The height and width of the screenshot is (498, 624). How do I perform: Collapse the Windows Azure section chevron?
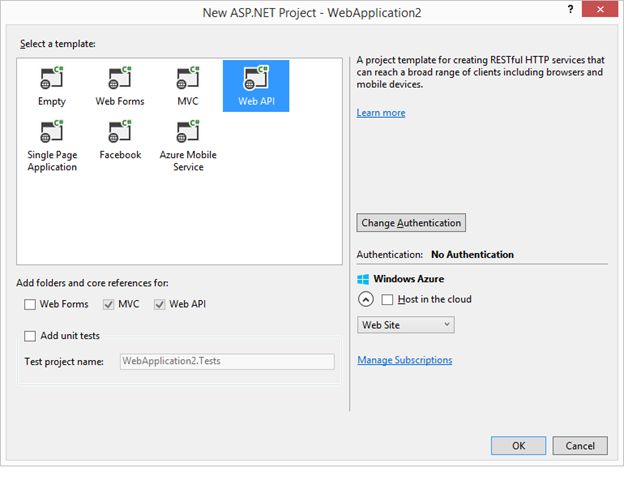pos(366,299)
